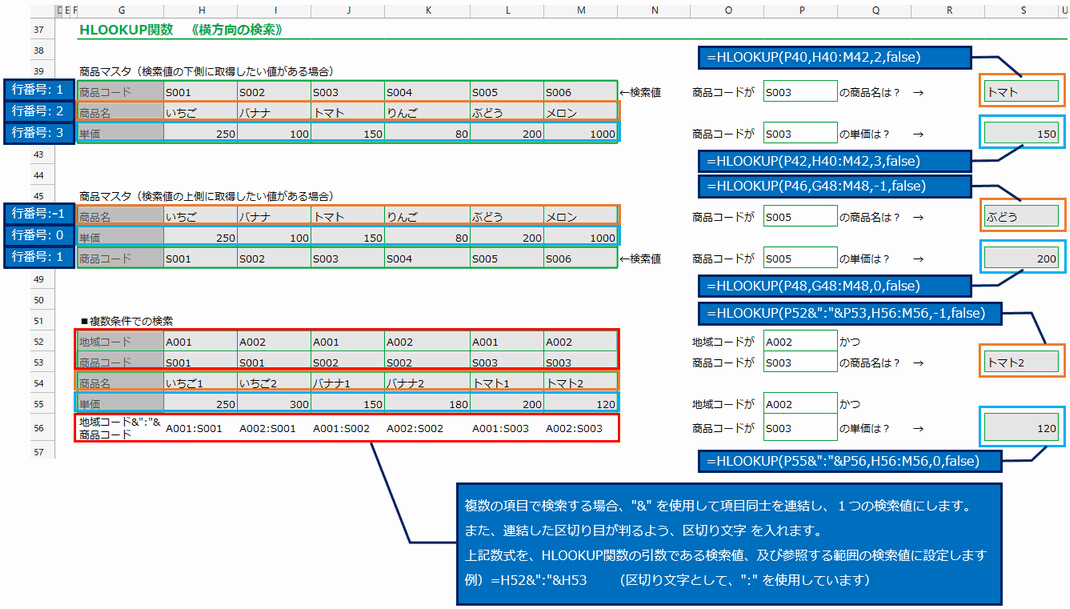
Task: Select column header H
Action: tap(200, 10)
